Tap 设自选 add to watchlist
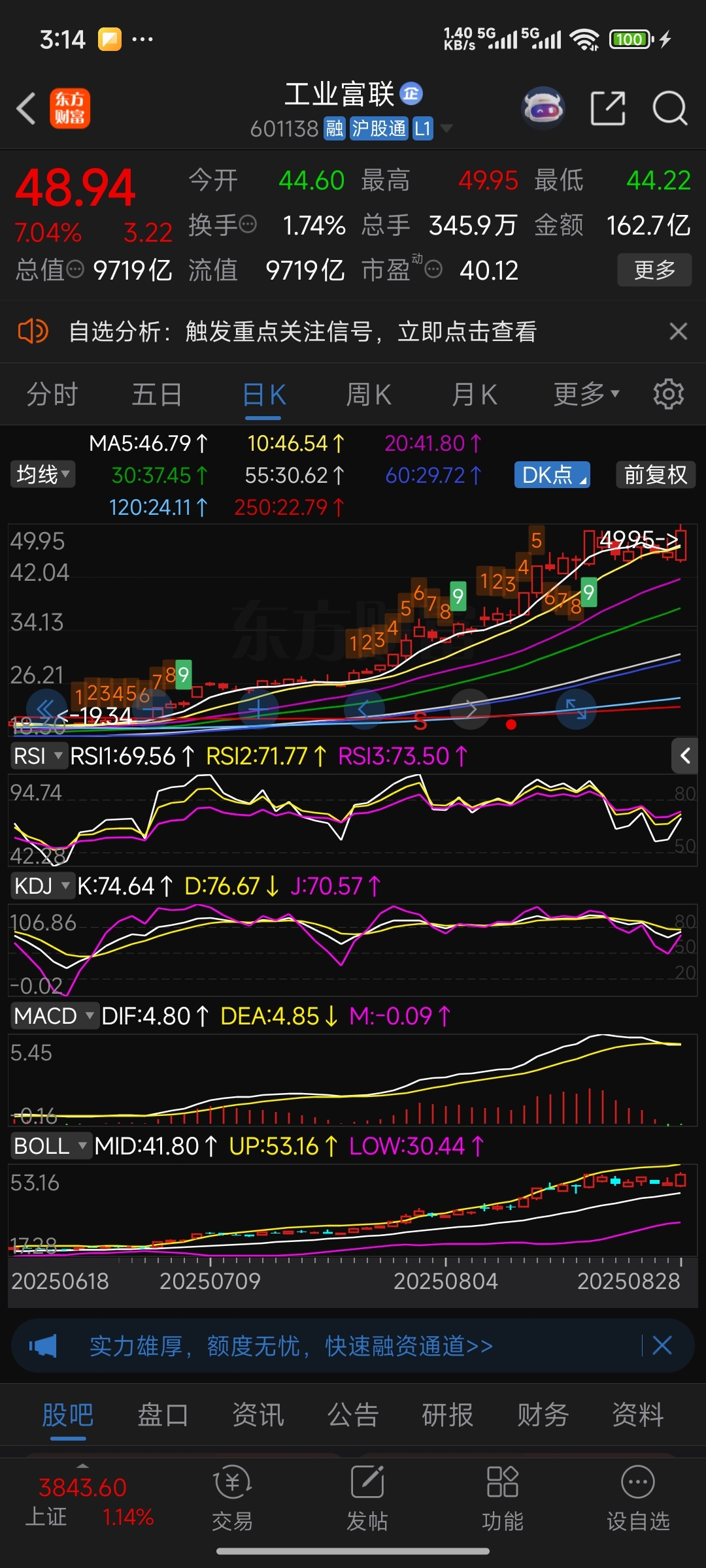706x1568 pixels. click(638, 1499)
